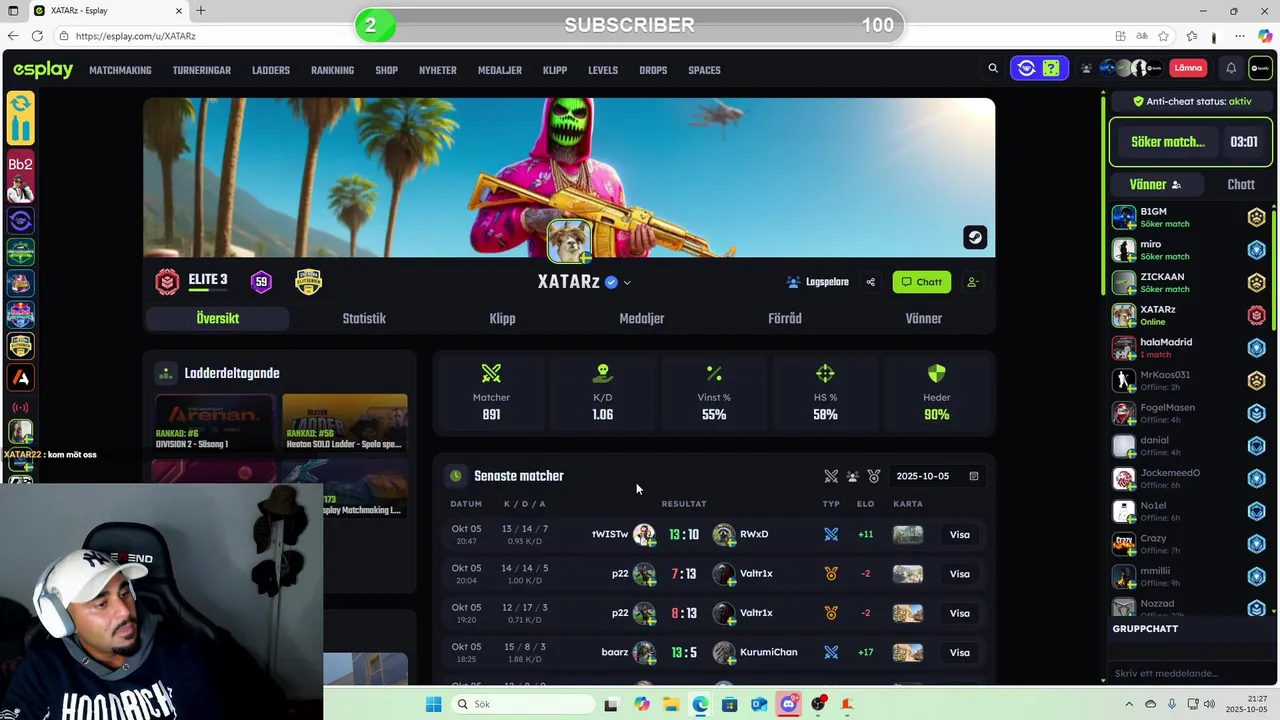Expand the dropdown chevron next to XATARz

tap(627, 282)
